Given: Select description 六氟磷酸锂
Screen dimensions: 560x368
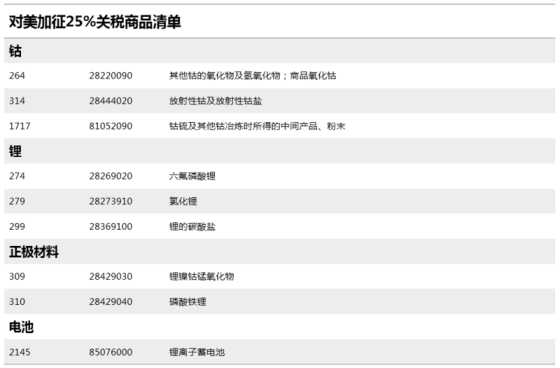Looking at the screenshot, I should [x=192, y=176].
